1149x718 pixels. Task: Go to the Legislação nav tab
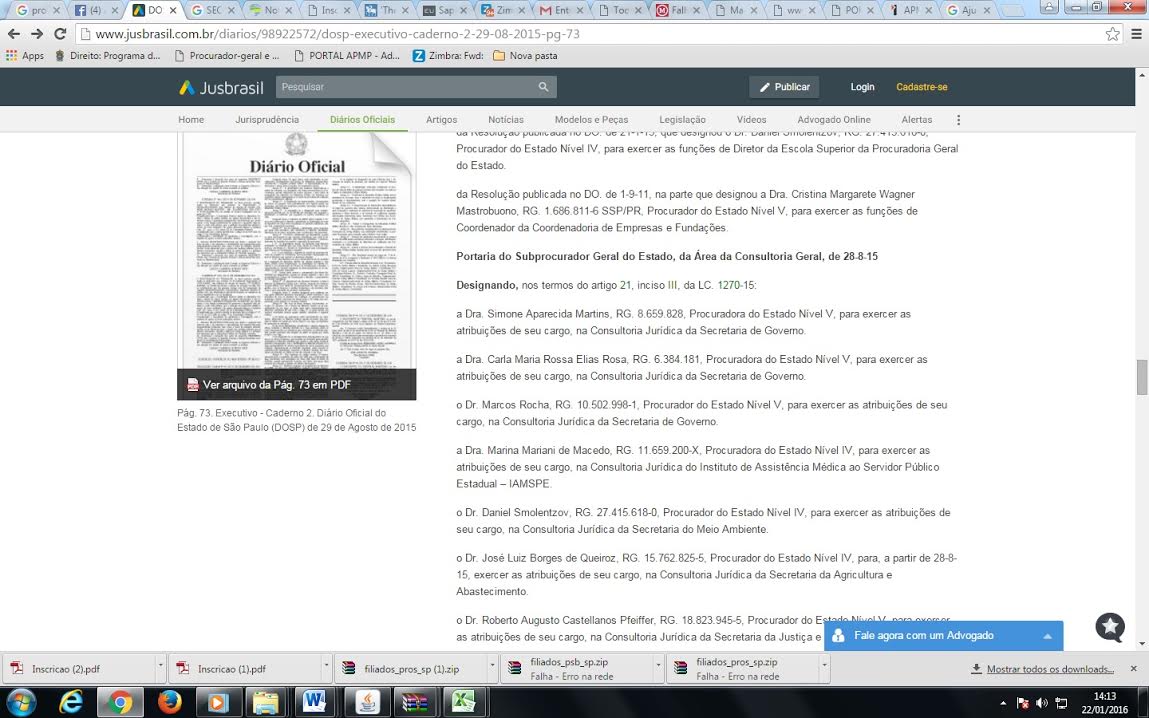[x=682, y=120]
